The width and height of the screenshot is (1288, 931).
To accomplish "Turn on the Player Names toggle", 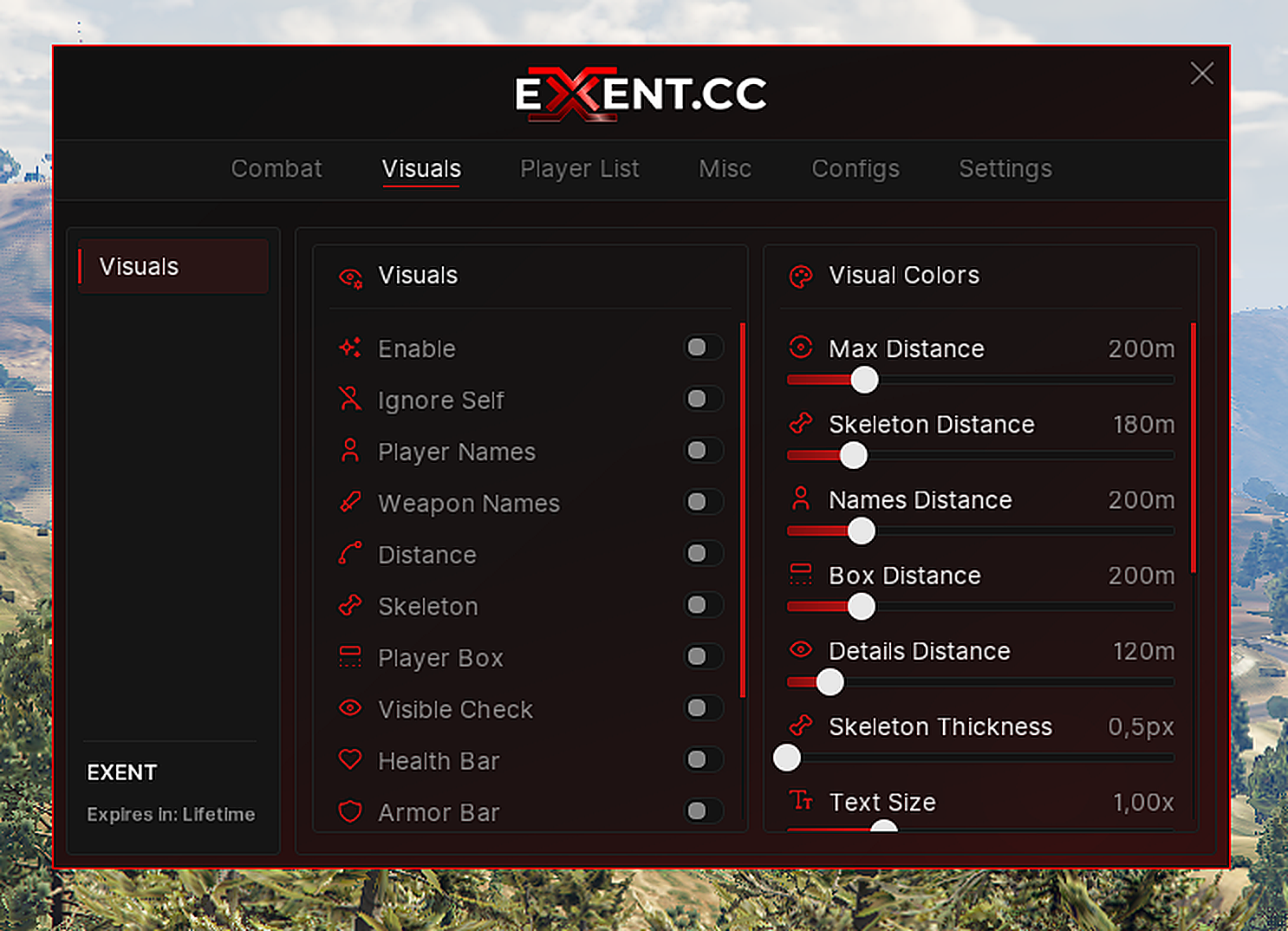I will tap(703, 451).
